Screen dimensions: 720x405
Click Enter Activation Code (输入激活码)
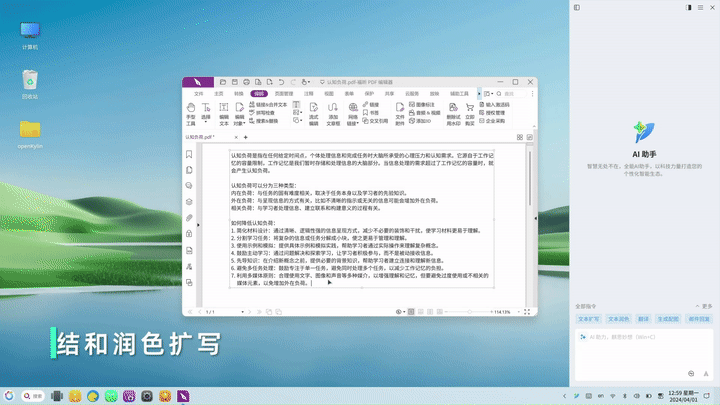pos(494,105)
